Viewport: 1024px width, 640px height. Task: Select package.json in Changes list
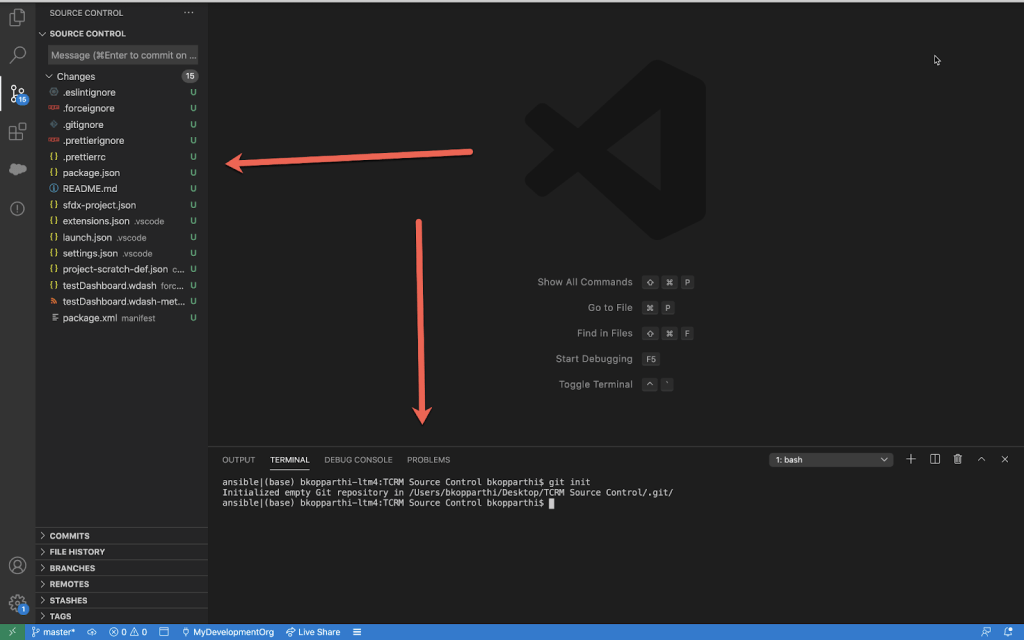[91, 173]
